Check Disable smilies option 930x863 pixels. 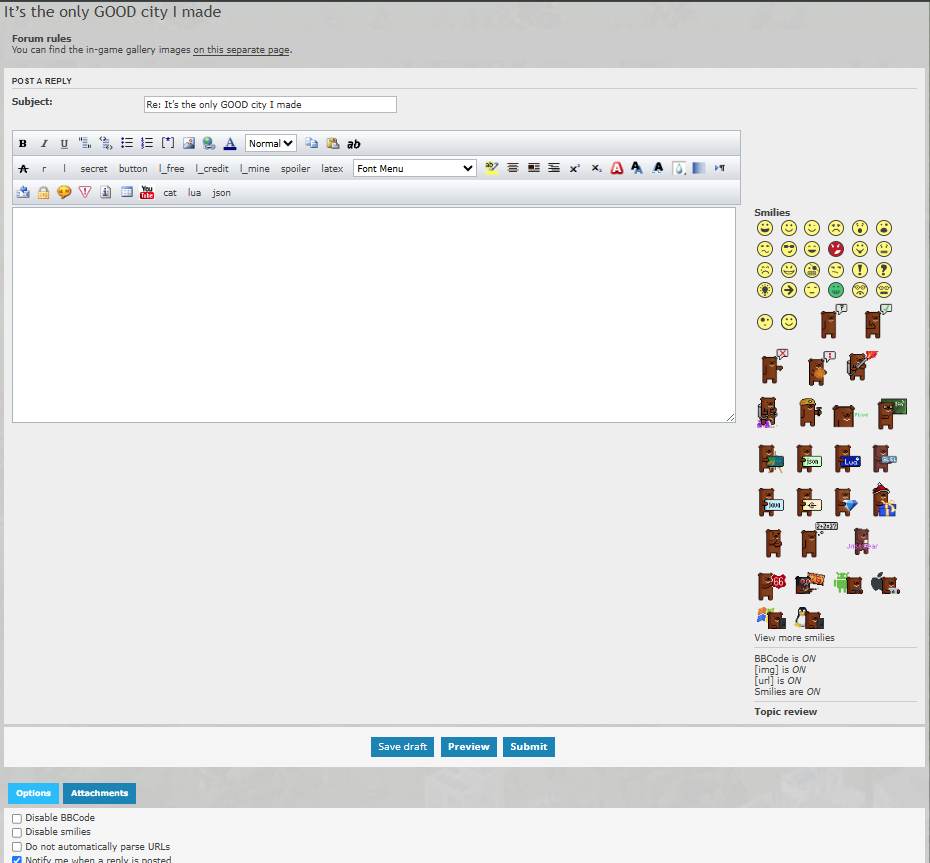click(x=17, y=833)
